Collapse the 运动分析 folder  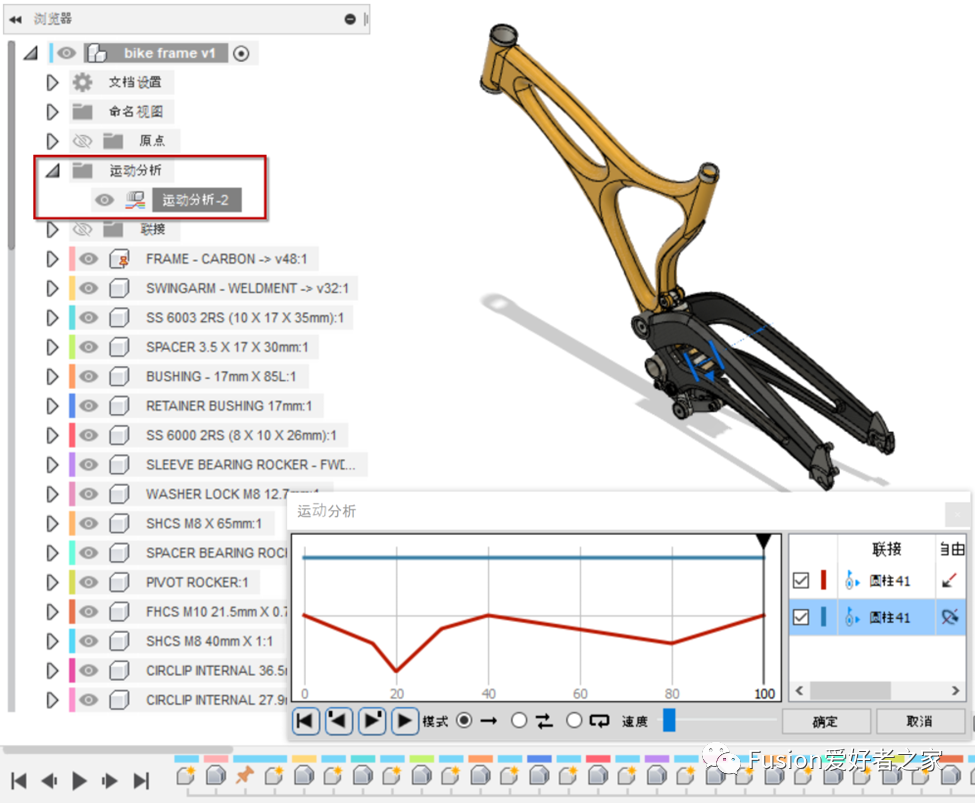click(x=52, y=171)
